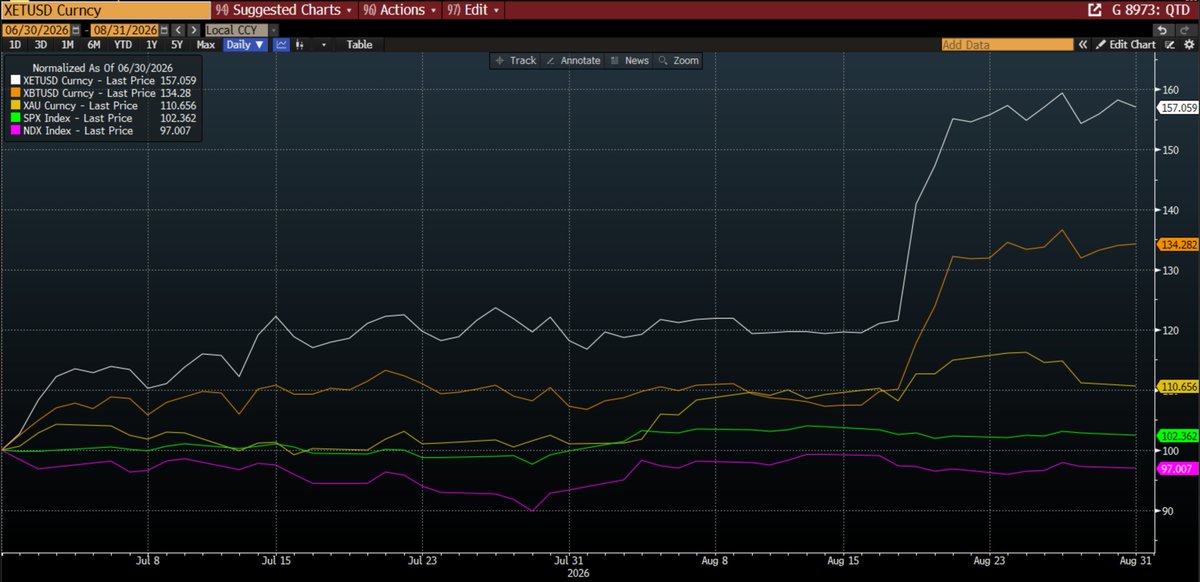
Task: Activate the Track crosshair tool
Action: [x=515, y=61]
